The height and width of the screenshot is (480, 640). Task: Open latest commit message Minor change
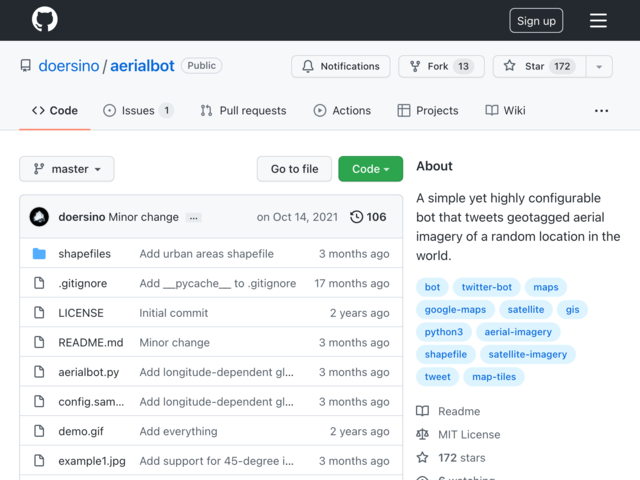(x=144, y=217)
